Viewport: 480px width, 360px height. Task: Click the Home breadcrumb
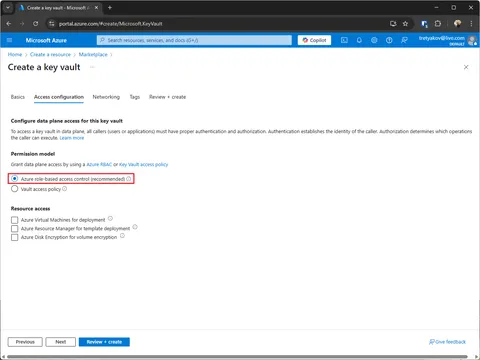15,54
